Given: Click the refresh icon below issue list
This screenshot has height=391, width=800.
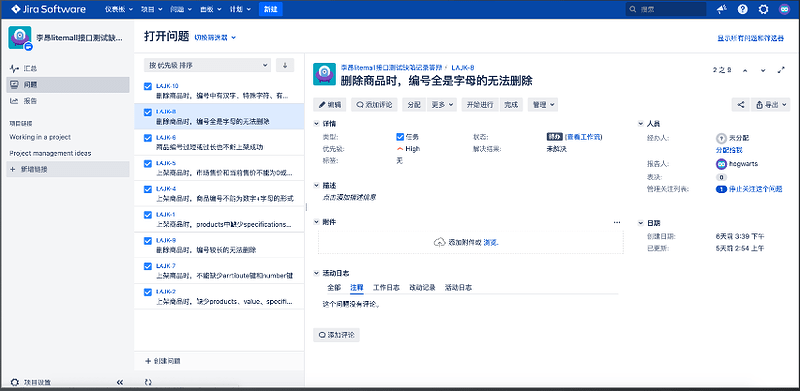Looking at the screenshot, I should pyautogui.click(x=148, y=382).
